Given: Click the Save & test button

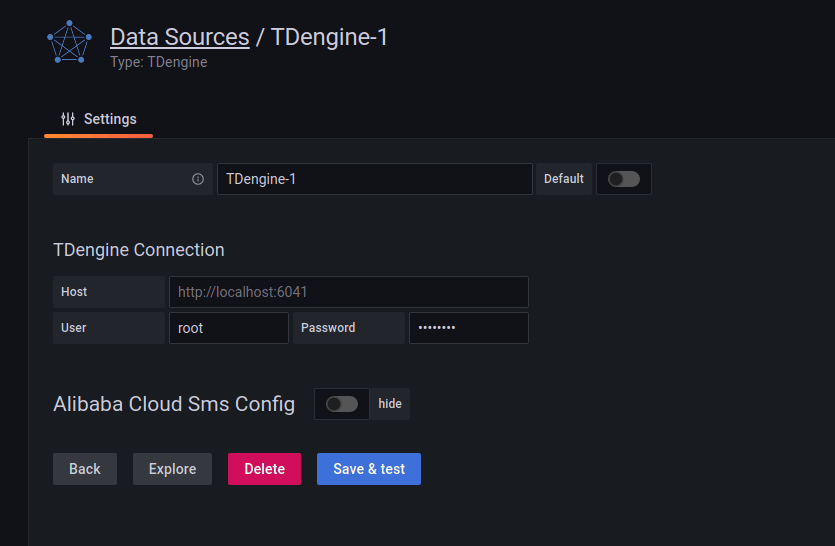Looking at the screenshot, I should 369,469.
